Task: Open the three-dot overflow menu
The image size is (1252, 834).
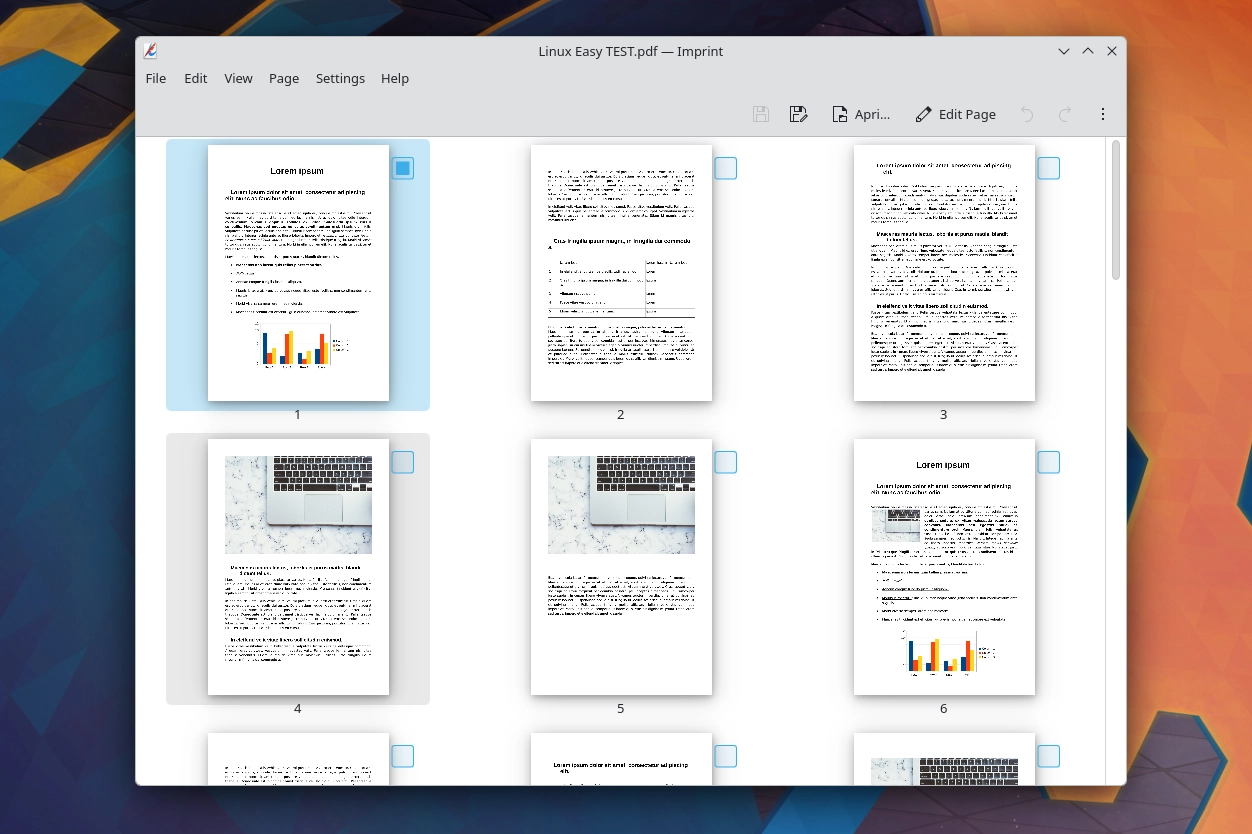Action: (1103, 114)
